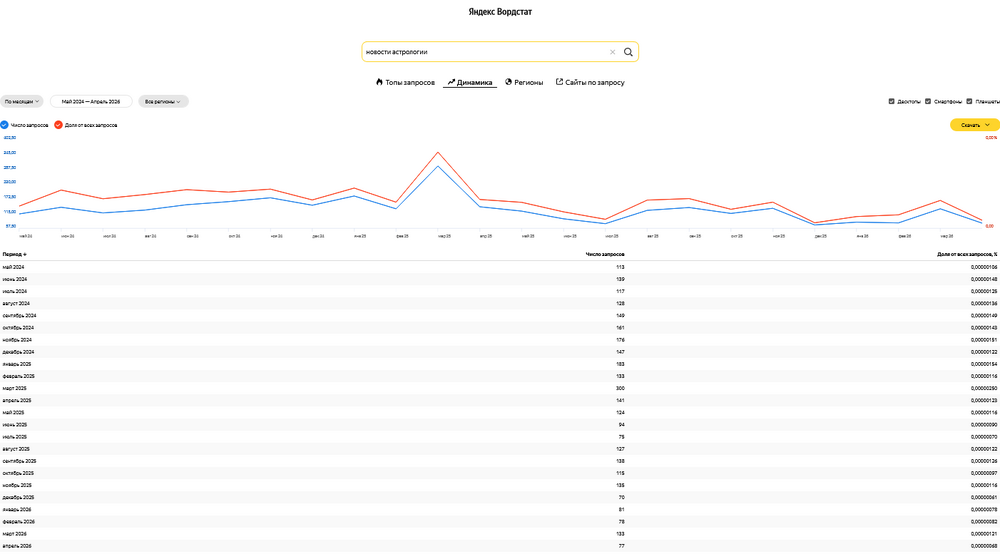This screenshot has width=1000, height=559.
Task: Select the февраль 2025 table row
Action: (x=500, y=376)
